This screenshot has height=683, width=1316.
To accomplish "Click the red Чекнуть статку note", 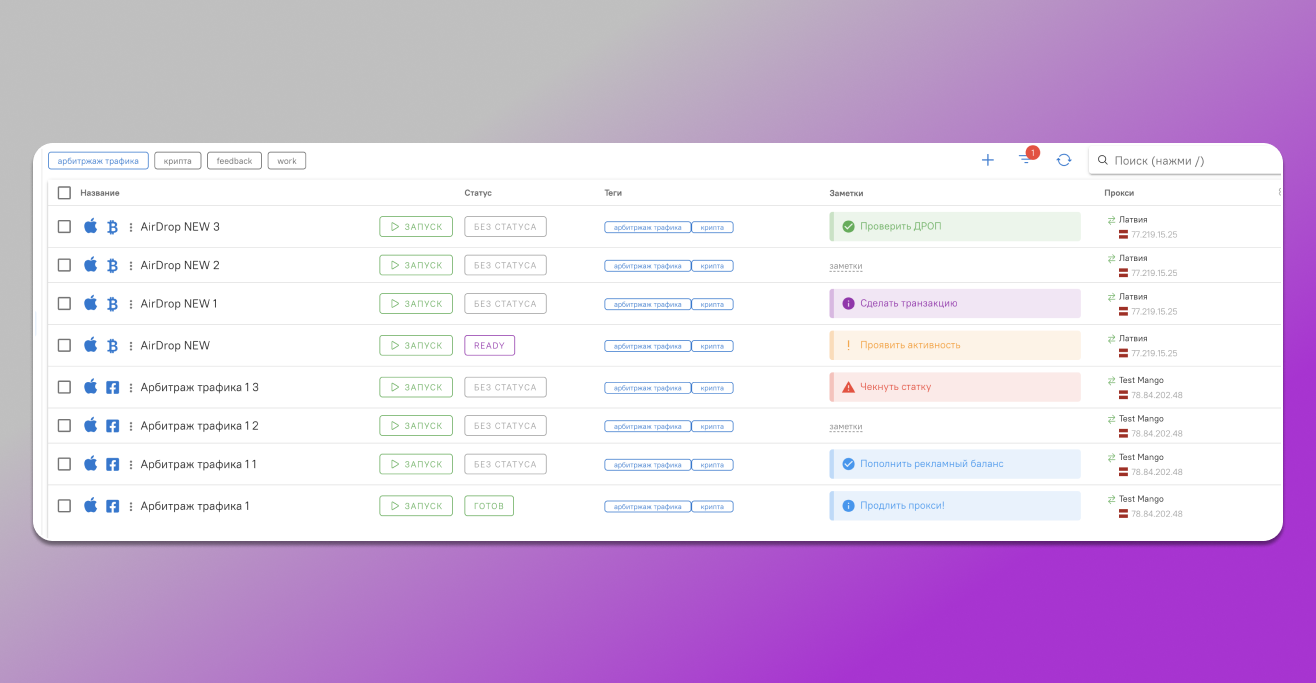I will point(955,387).
